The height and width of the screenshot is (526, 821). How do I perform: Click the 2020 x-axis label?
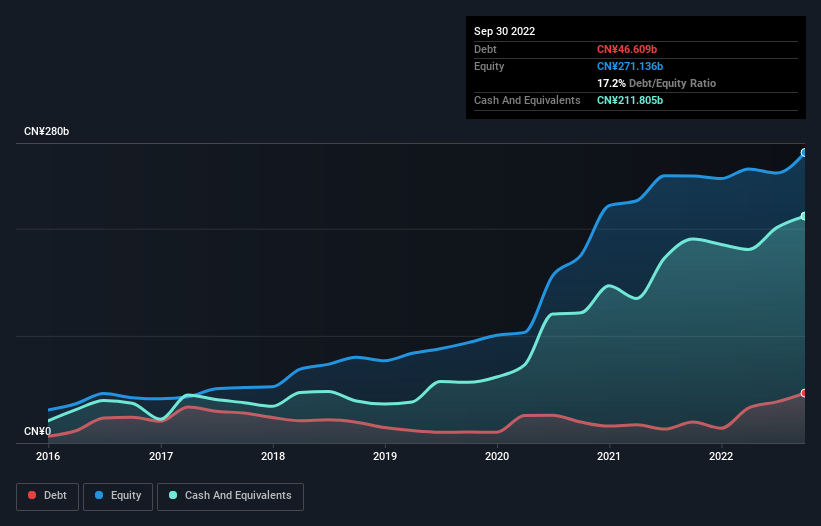coord(497,456)
